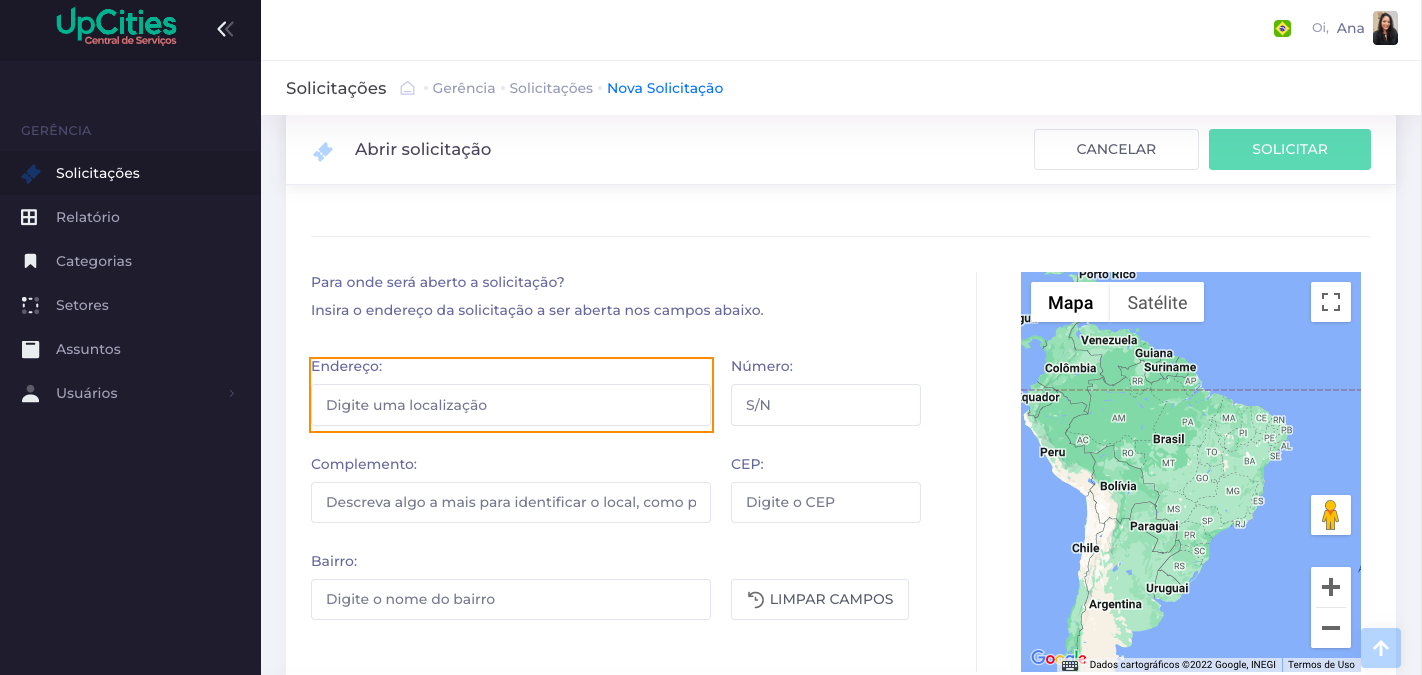1422x675 pixels.
Task: Focus the Bairro input field
Action: (x=511, y=599)
